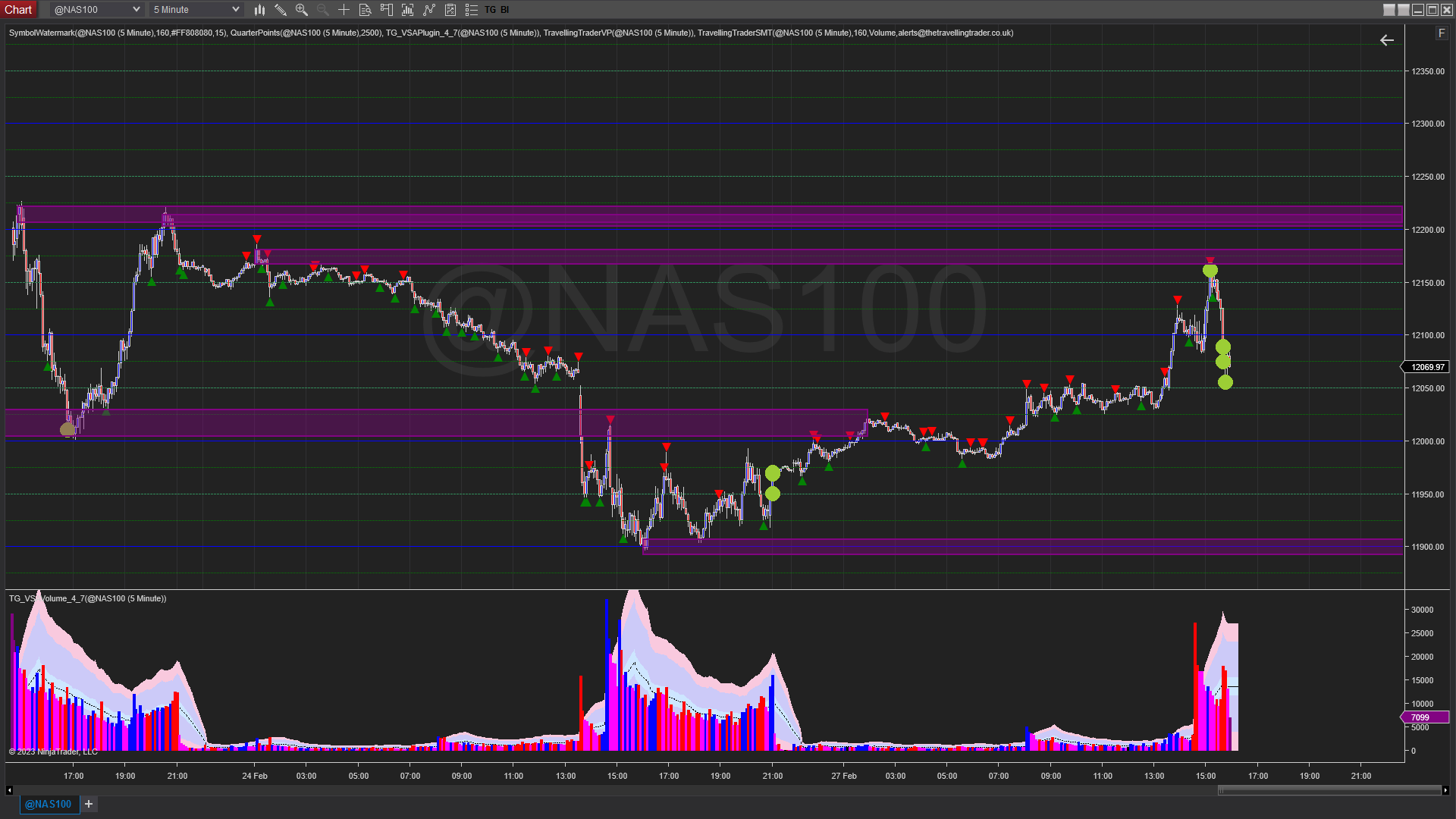Image resolution: width=1456 pixels, height=819 pixels.
Task: Open the bar type candlestick icon
Action: [x=259, y=10]
